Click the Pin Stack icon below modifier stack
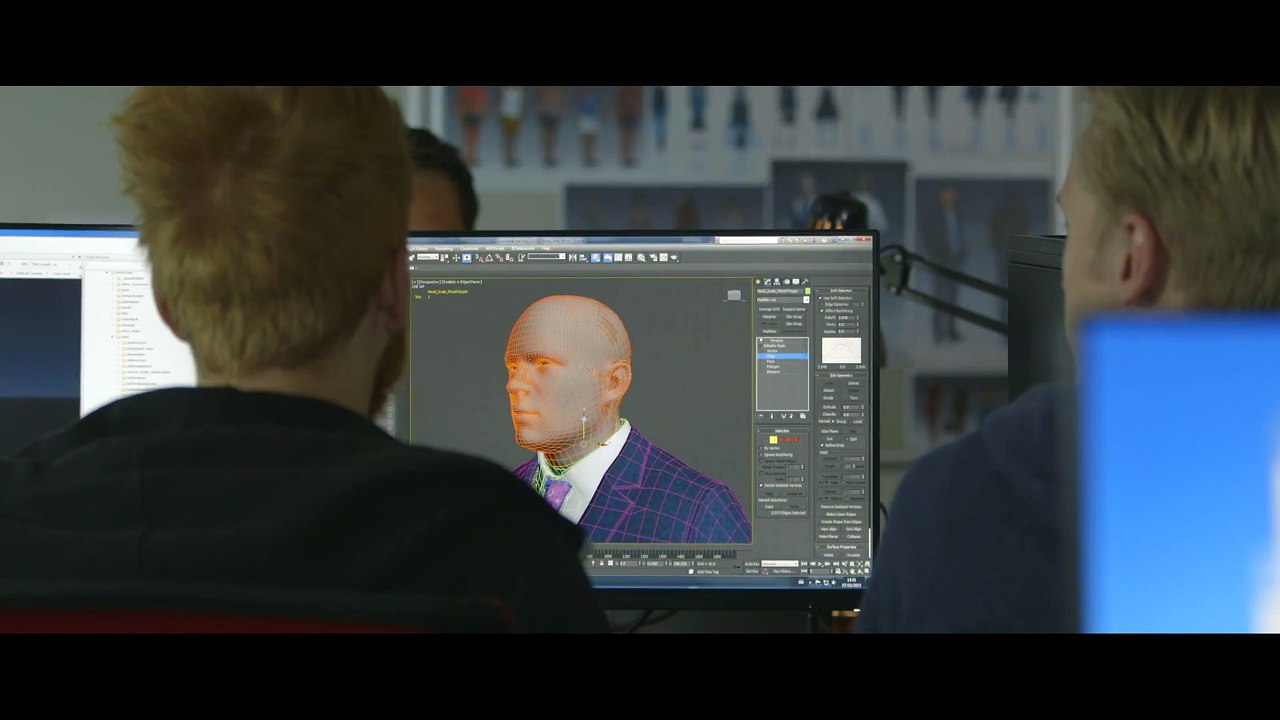1280x720 pixels. pyautogui.click(x=761, y=416)
